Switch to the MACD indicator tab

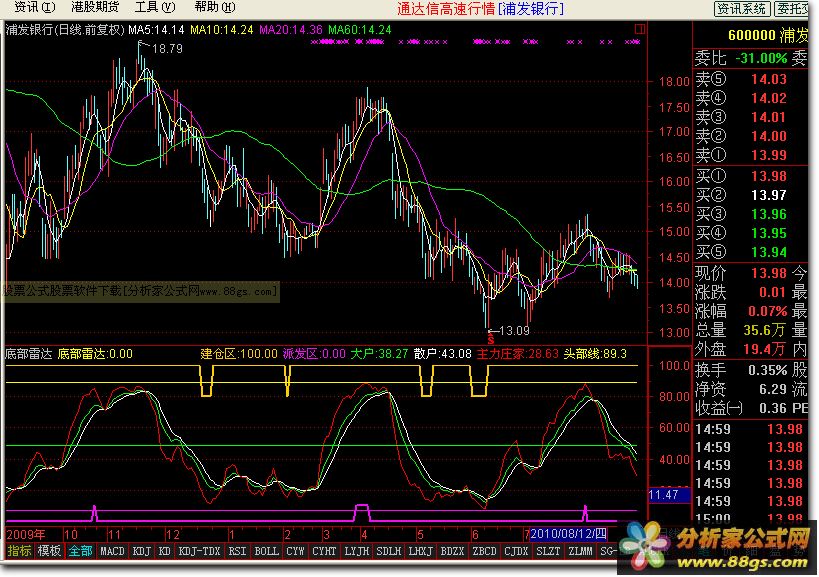coord(112,550)
